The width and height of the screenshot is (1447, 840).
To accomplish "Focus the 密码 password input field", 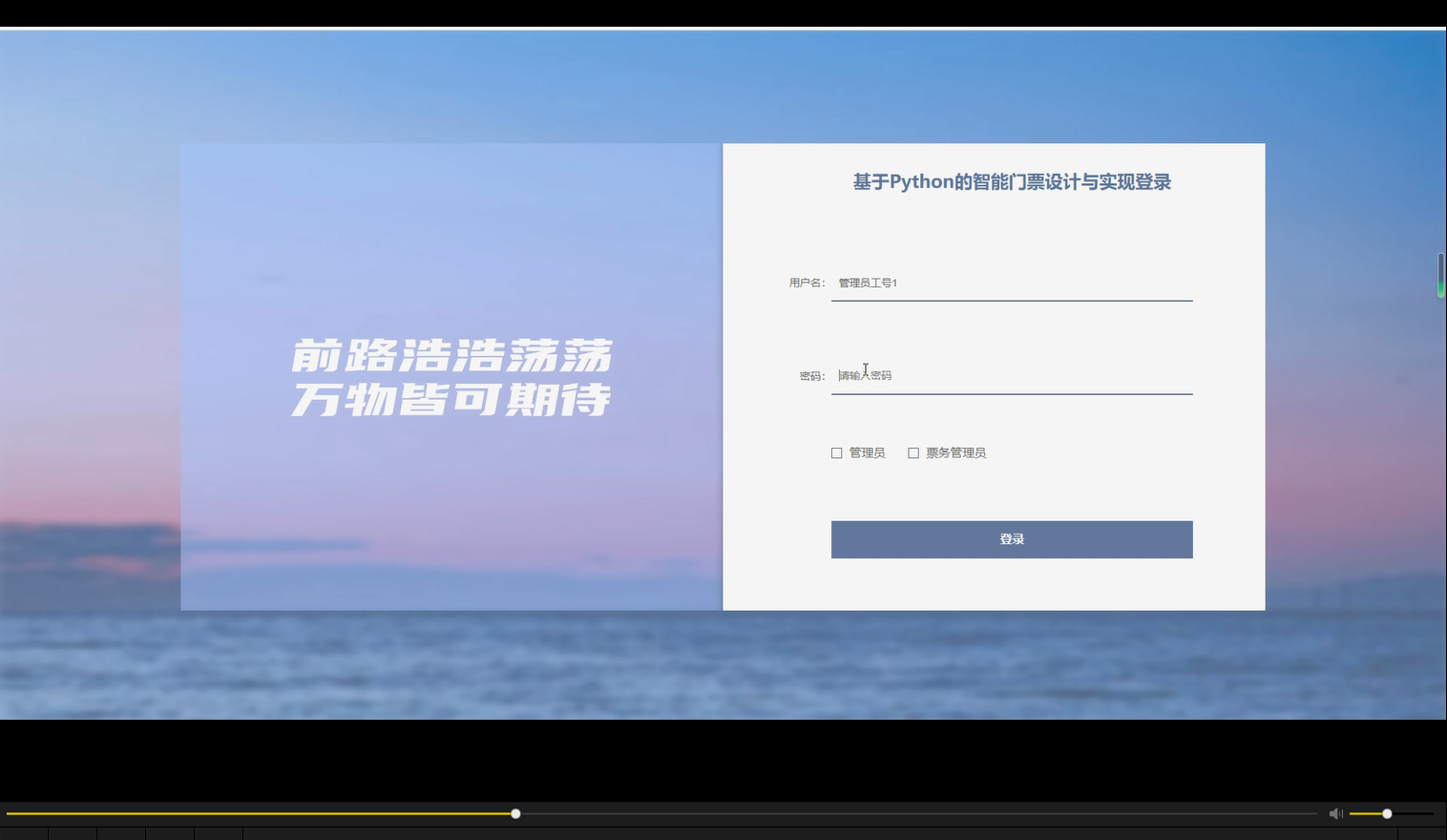I will coord(1011,375).
